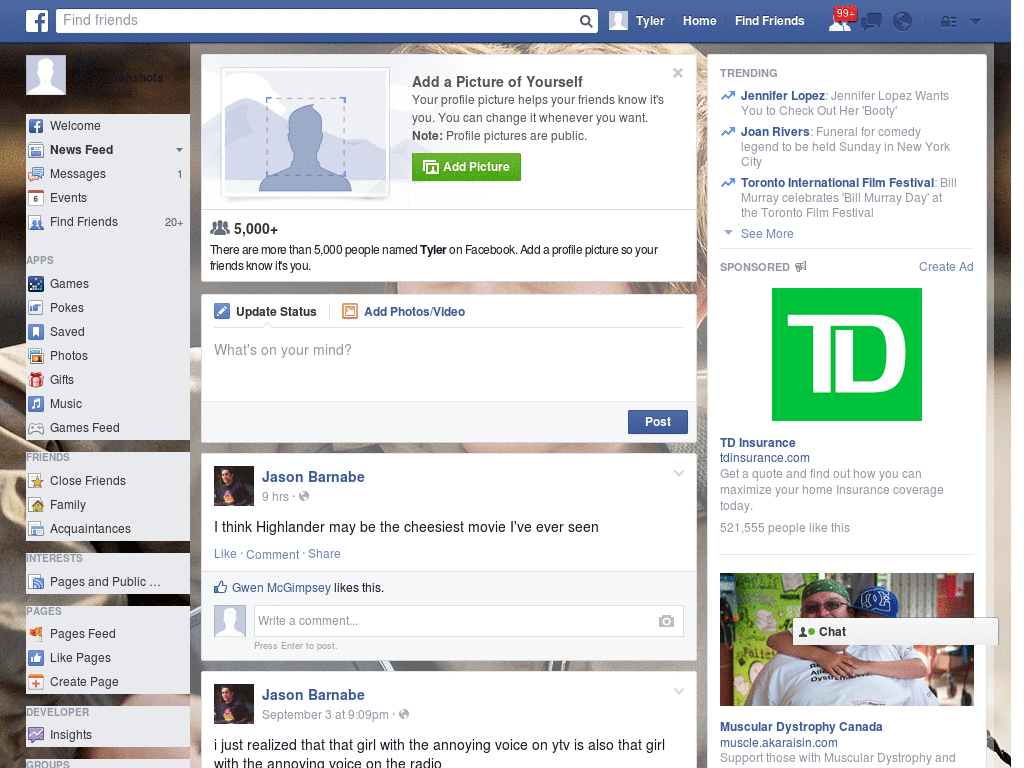Click the sidebar profile picture
This screenshot has height=768, width=1024.
(46, 75)
